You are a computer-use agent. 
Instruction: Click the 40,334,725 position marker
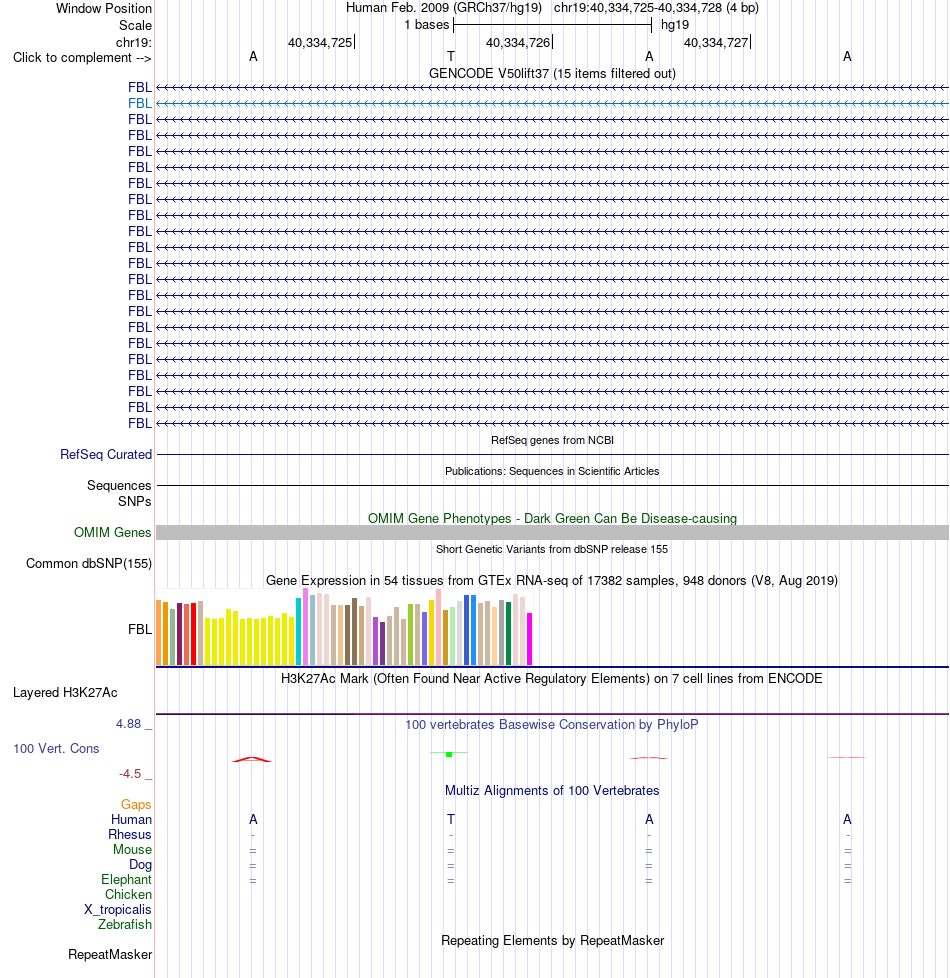[x=321, y=42]
